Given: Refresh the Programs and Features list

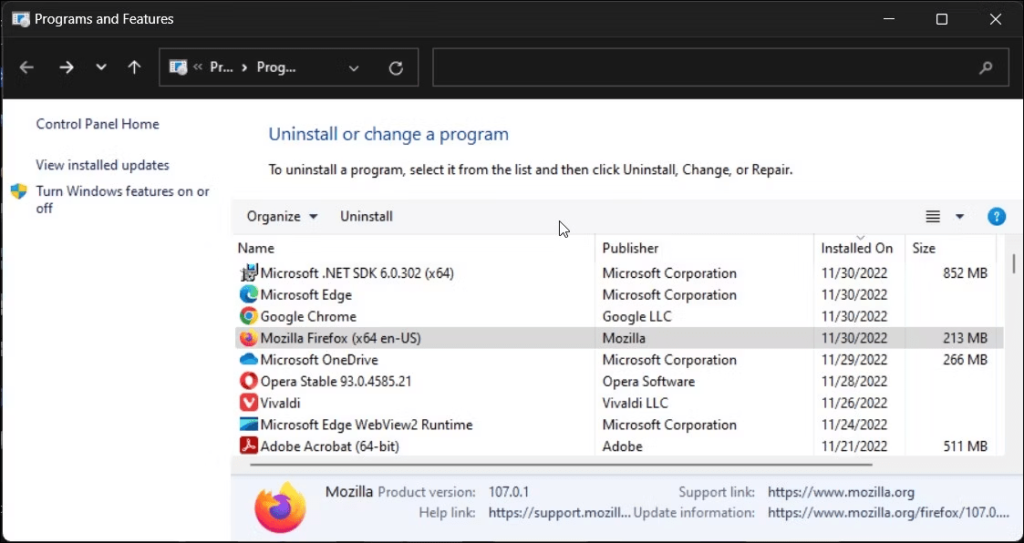Looking at the screenshot, I should click(396, 68).
